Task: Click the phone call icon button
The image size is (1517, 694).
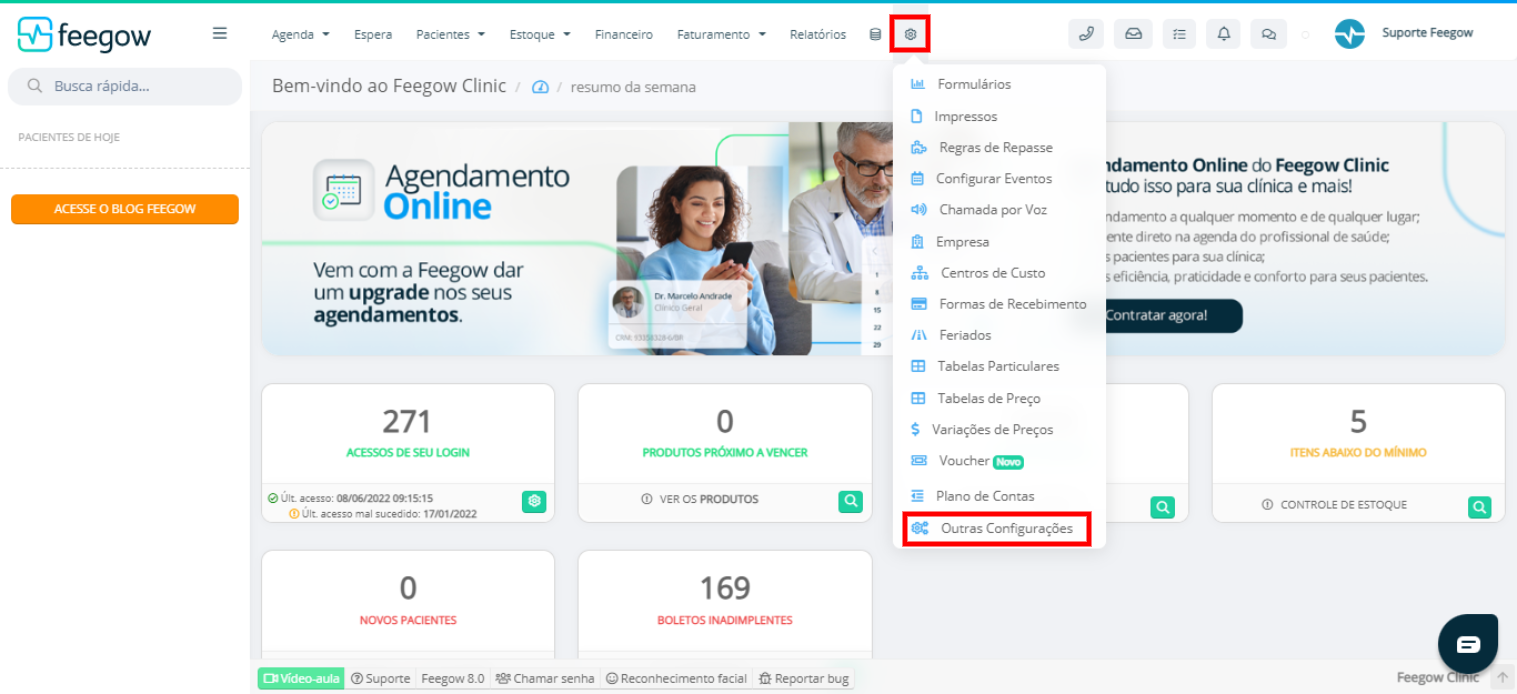Action: coord(1086,34)
